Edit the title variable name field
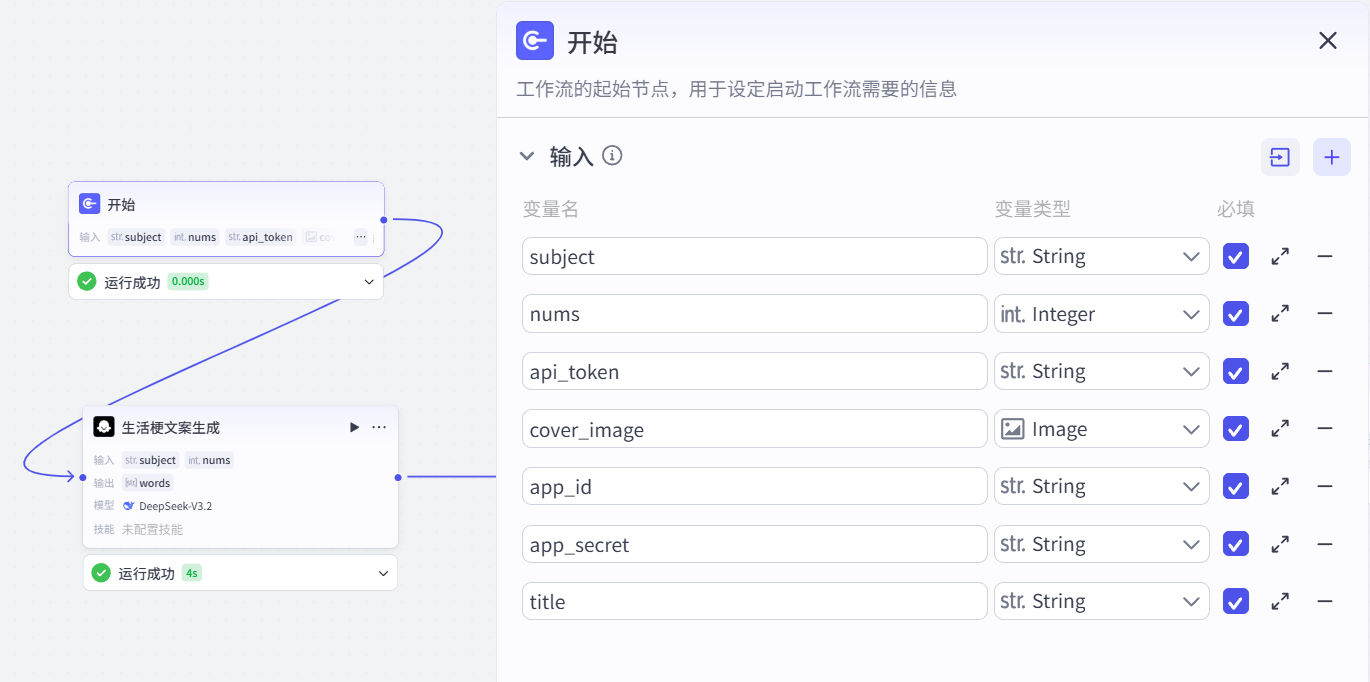Viewport: 1370px width, 682px height. tap(755, 601)
